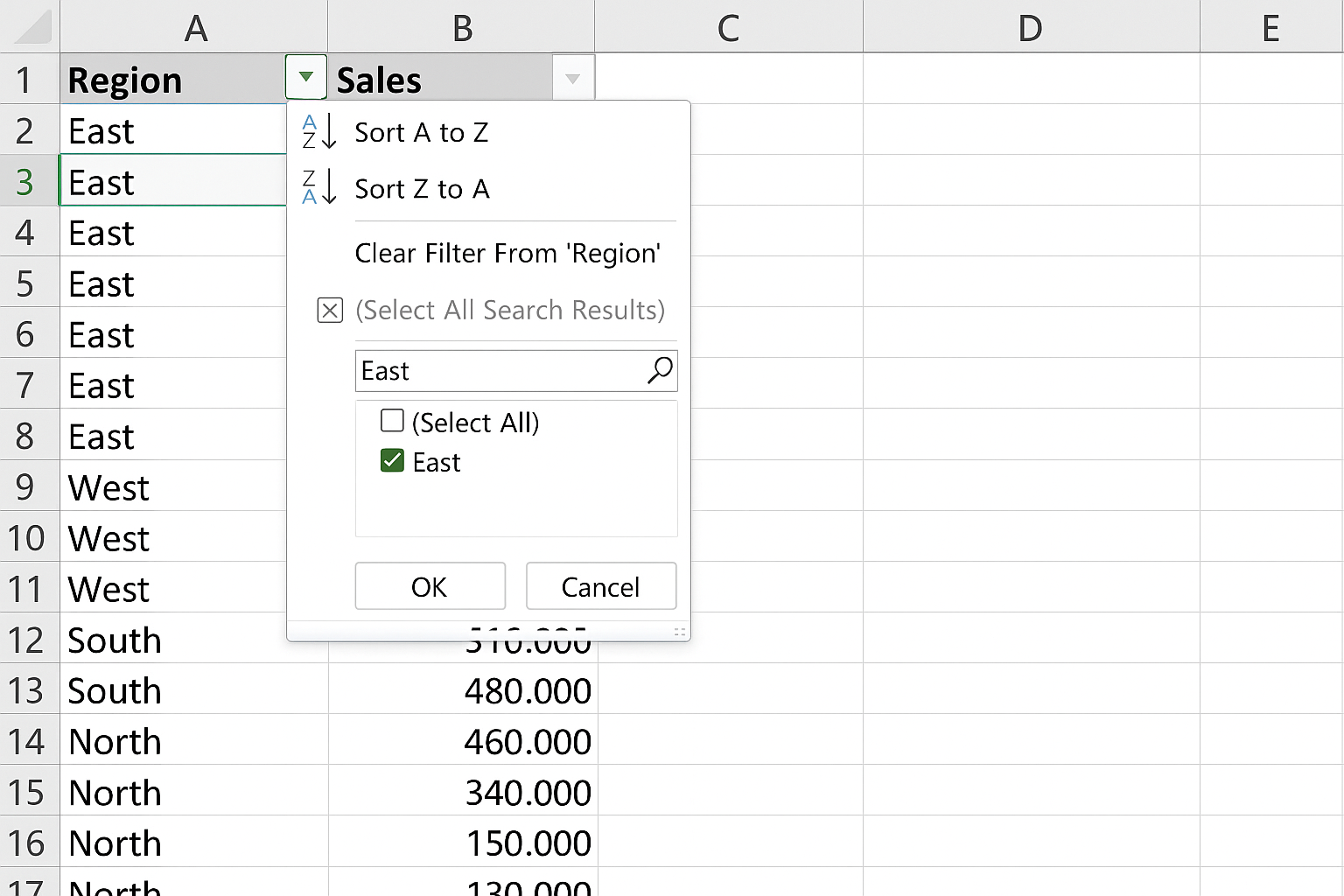This screenshot has height=896, width=1344.
Task: Select Clear Filter From 'Region'
Action: (507, 253)
